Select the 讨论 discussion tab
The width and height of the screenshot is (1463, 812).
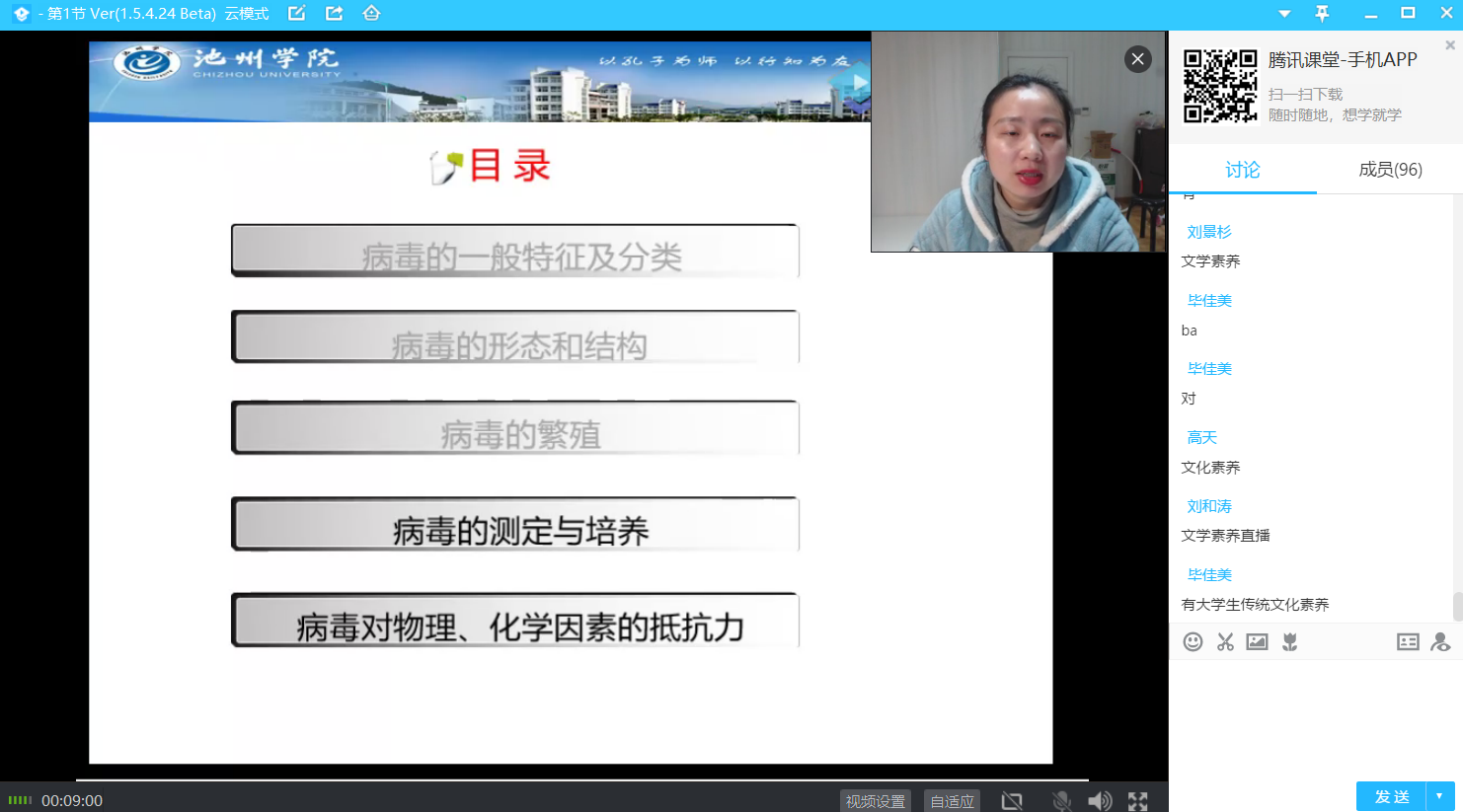coord(1242,170)
